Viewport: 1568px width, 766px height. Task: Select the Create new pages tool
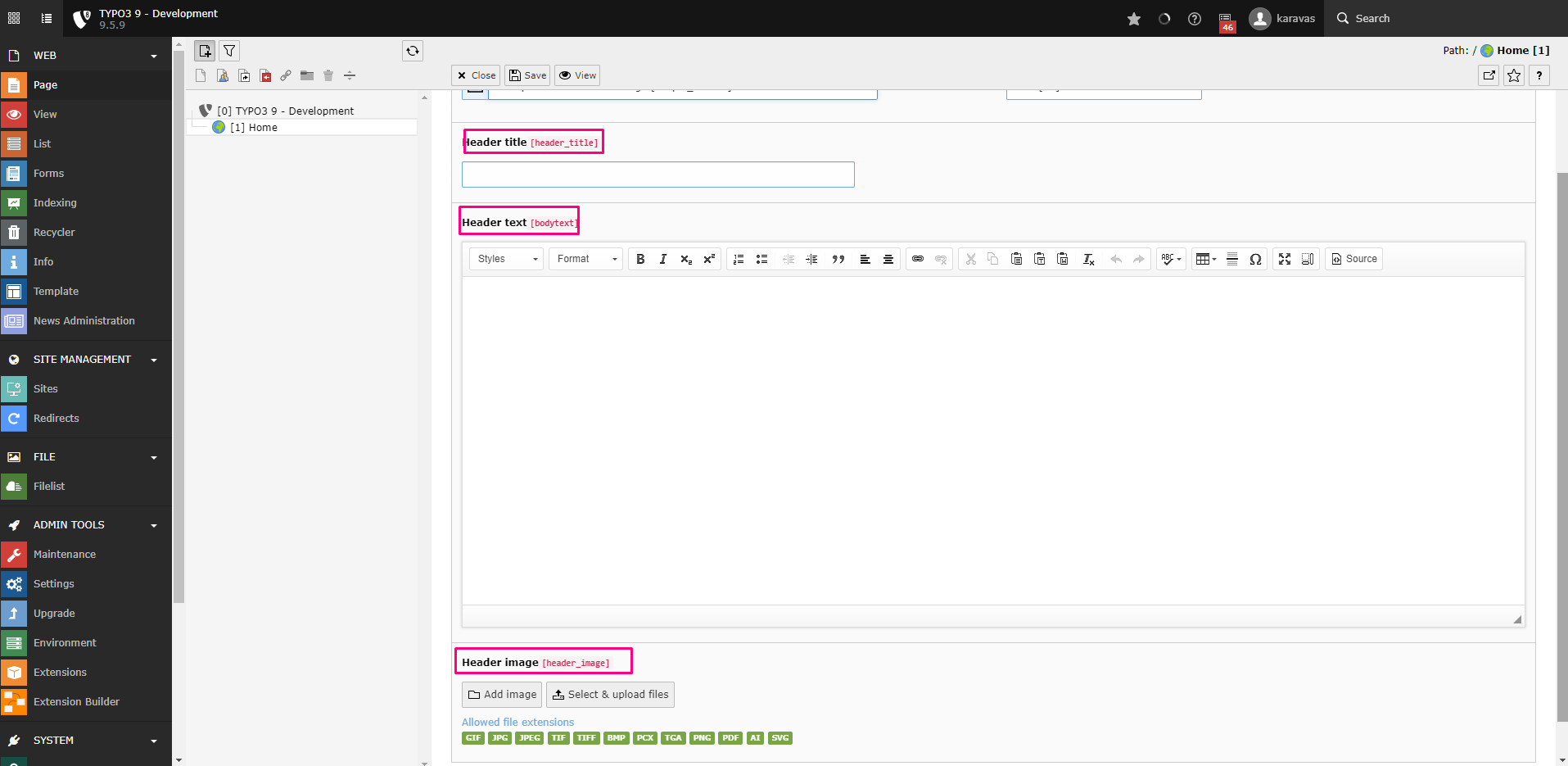(x=204, y=50)
